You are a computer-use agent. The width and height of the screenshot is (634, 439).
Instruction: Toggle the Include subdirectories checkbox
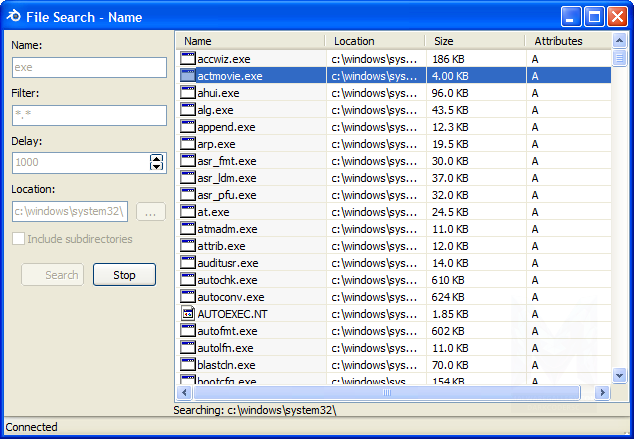click(19, 239)
